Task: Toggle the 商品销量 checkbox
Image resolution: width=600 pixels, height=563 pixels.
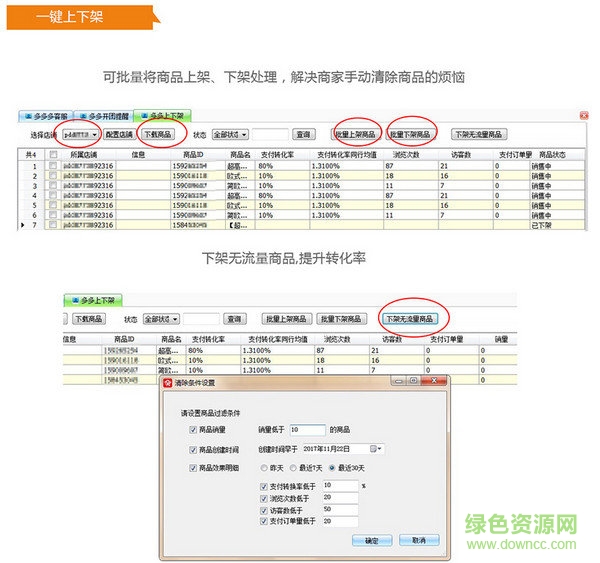Action: coord(193,430)
